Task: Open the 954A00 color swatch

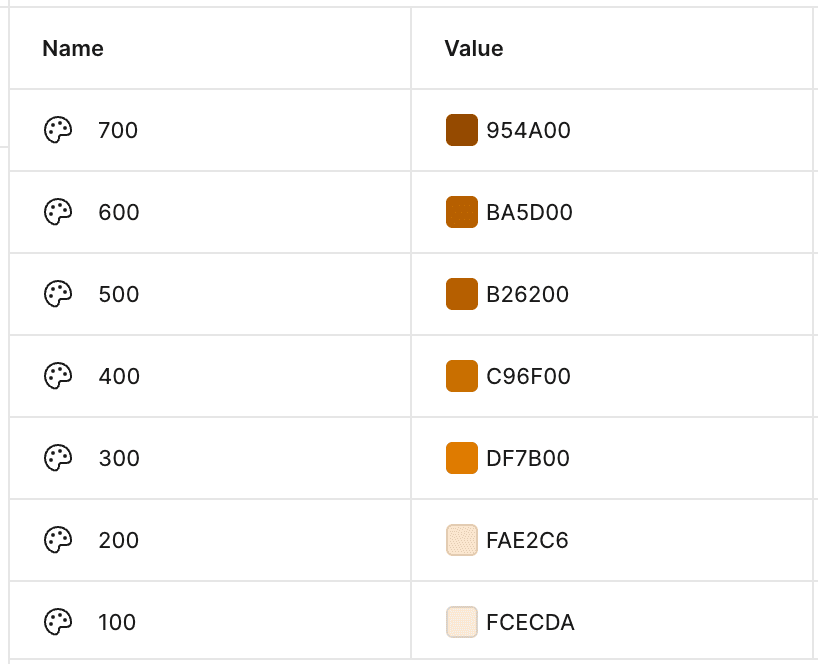Action: coord(461,130)
